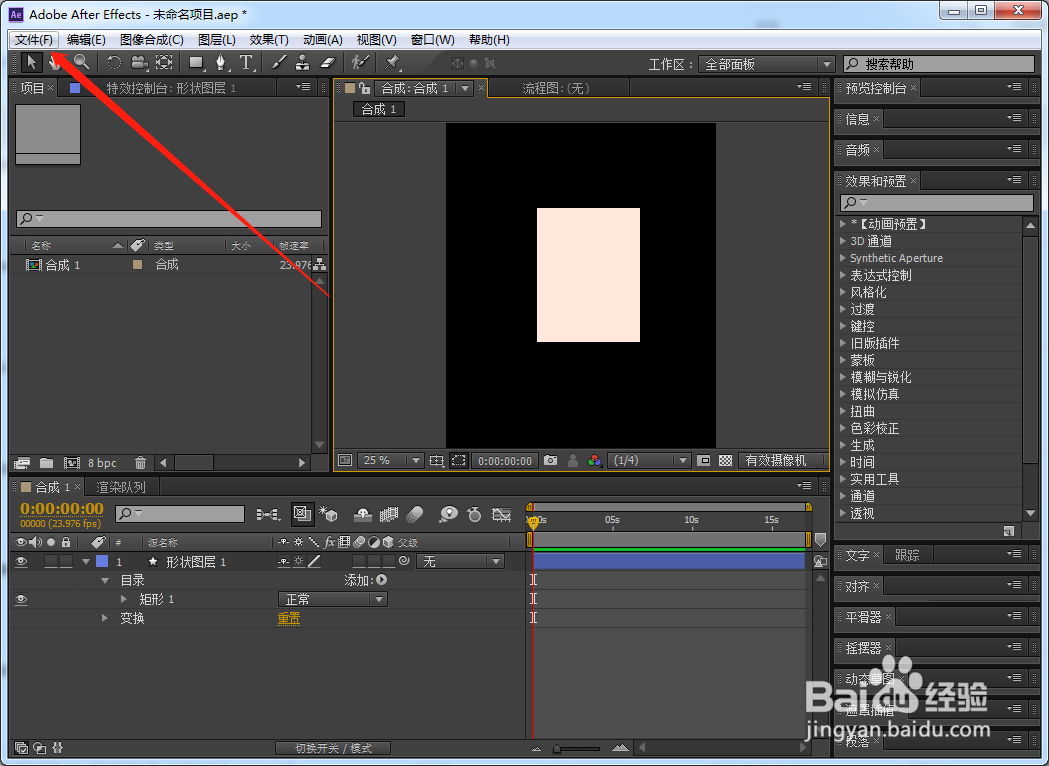Open the 有效摄像机 view dropdown
This screenshot has height=766, width=1049.
[783, 461]
